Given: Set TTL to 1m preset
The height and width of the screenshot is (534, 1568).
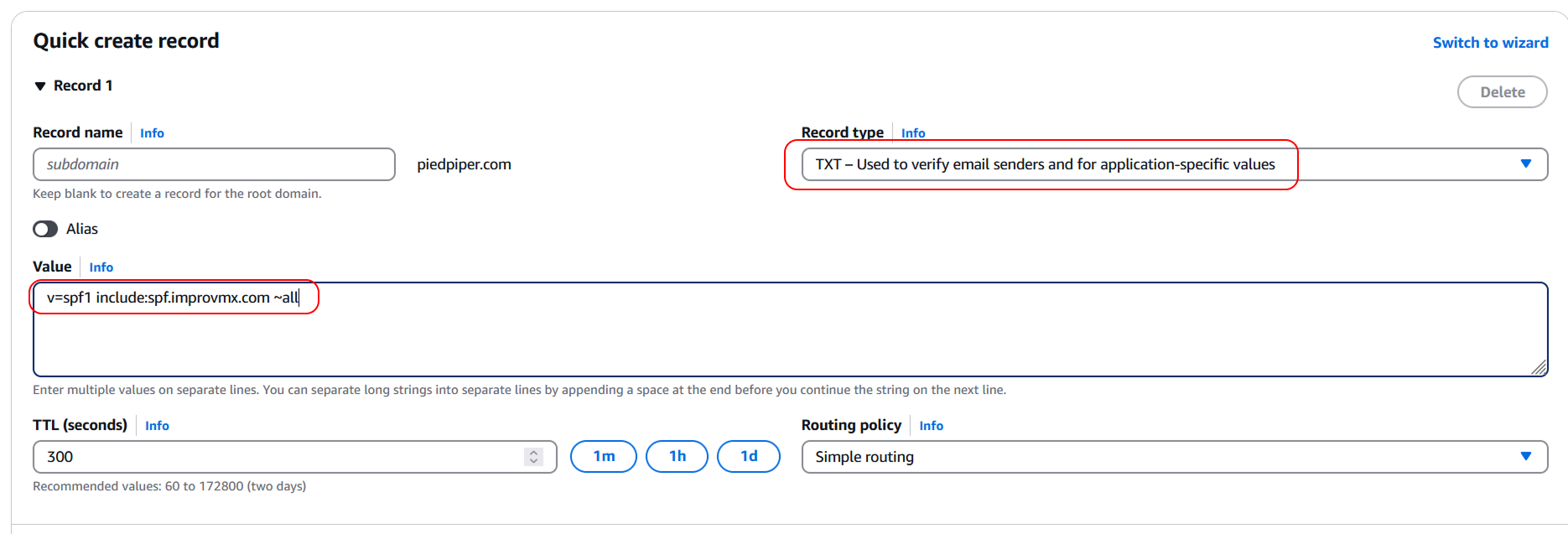Looking at the screenshot, I should pos(604,457).
